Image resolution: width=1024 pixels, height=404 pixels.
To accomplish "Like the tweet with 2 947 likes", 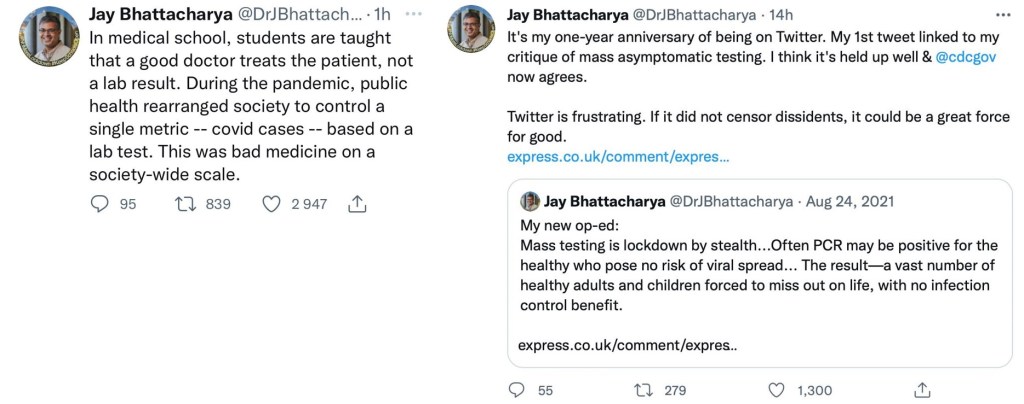I will pyautogui.click(x=271, y=204).
